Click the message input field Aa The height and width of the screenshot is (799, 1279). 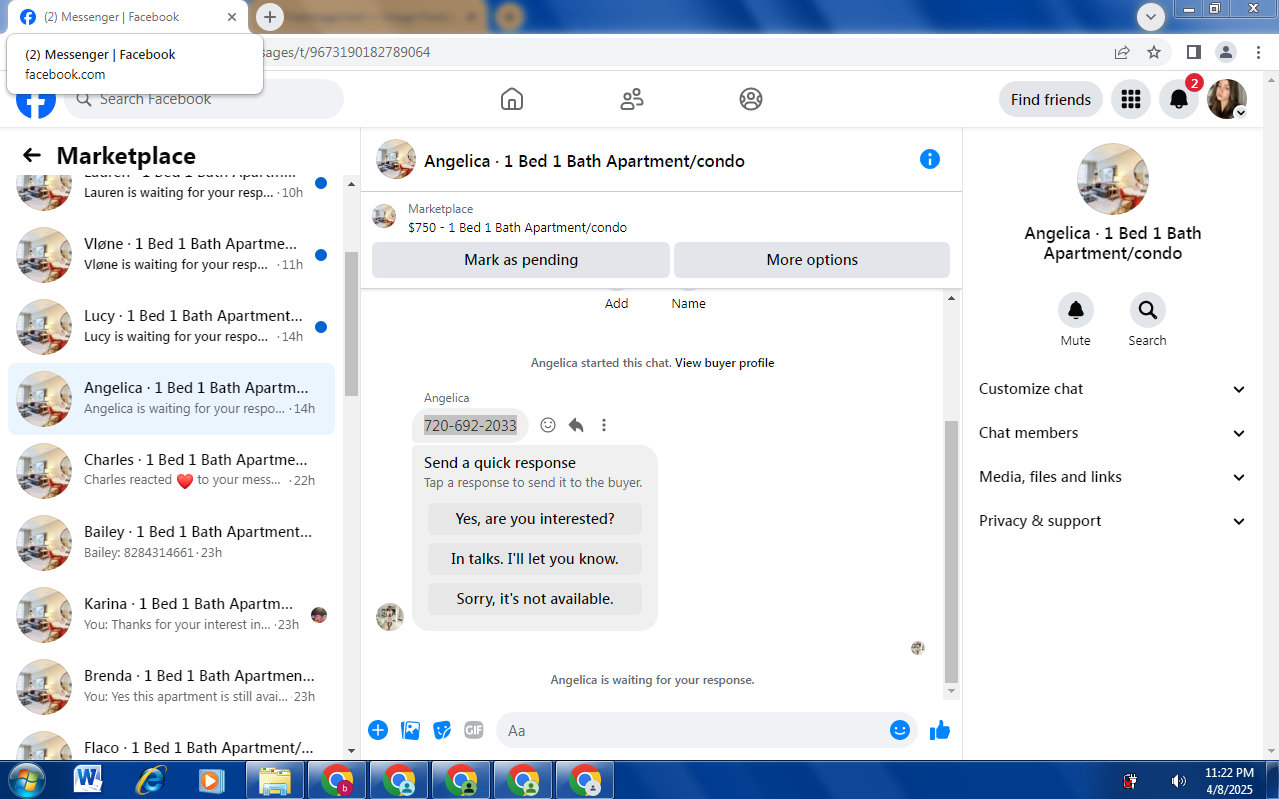pos(690,730)
